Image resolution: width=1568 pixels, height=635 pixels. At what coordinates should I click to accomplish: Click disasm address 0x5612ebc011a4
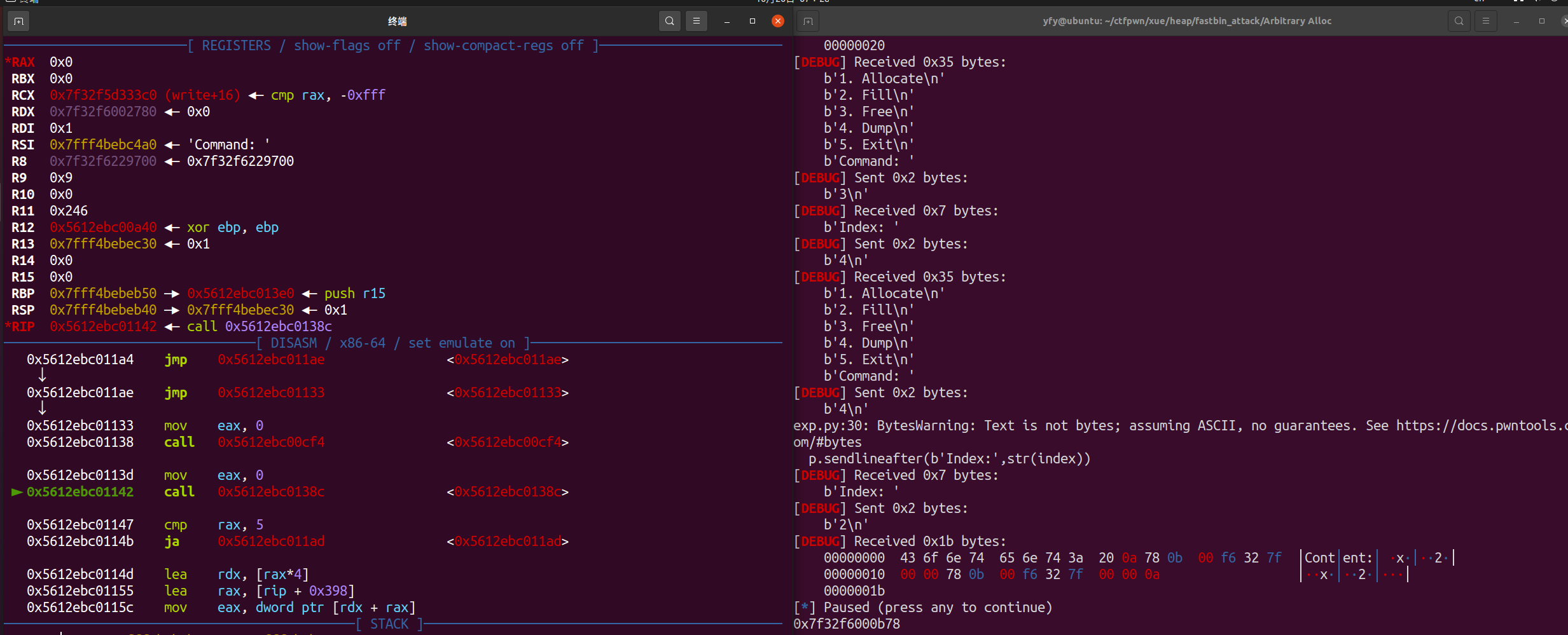pos(80,360)
